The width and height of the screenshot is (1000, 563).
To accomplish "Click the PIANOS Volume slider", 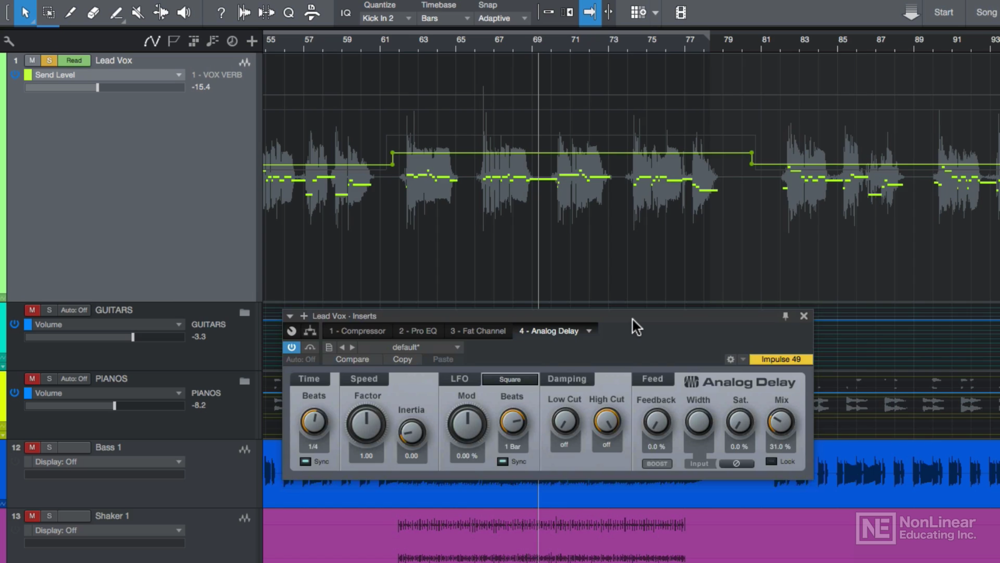I will point(104,406).
